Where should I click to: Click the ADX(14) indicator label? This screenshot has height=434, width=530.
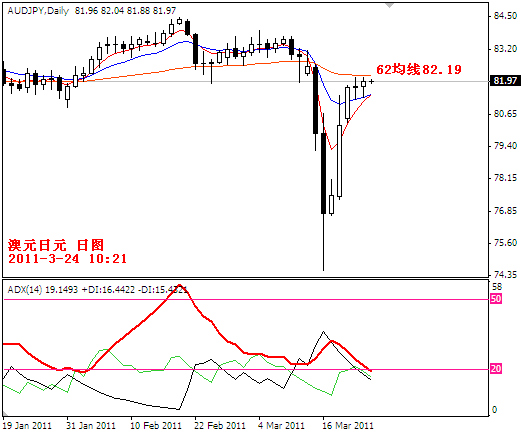25,290
